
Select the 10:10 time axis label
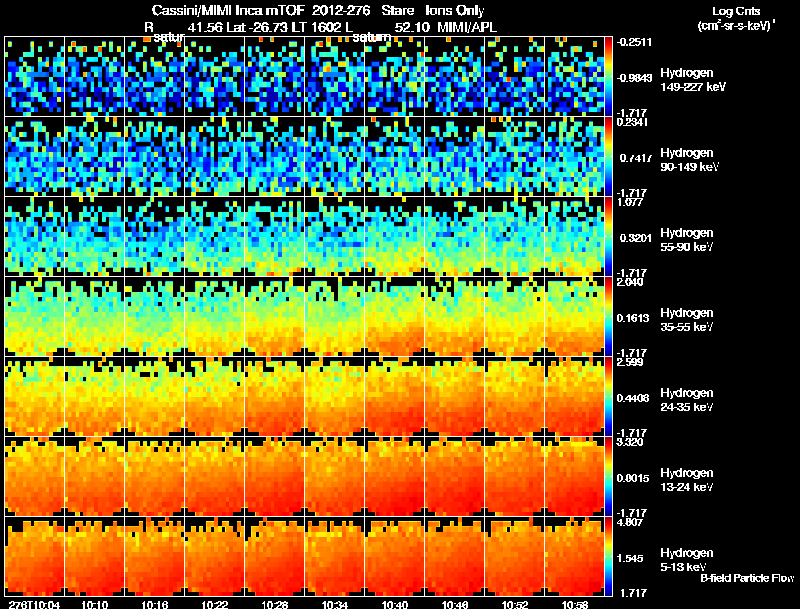pyautogui.click(x=95, y=605)
